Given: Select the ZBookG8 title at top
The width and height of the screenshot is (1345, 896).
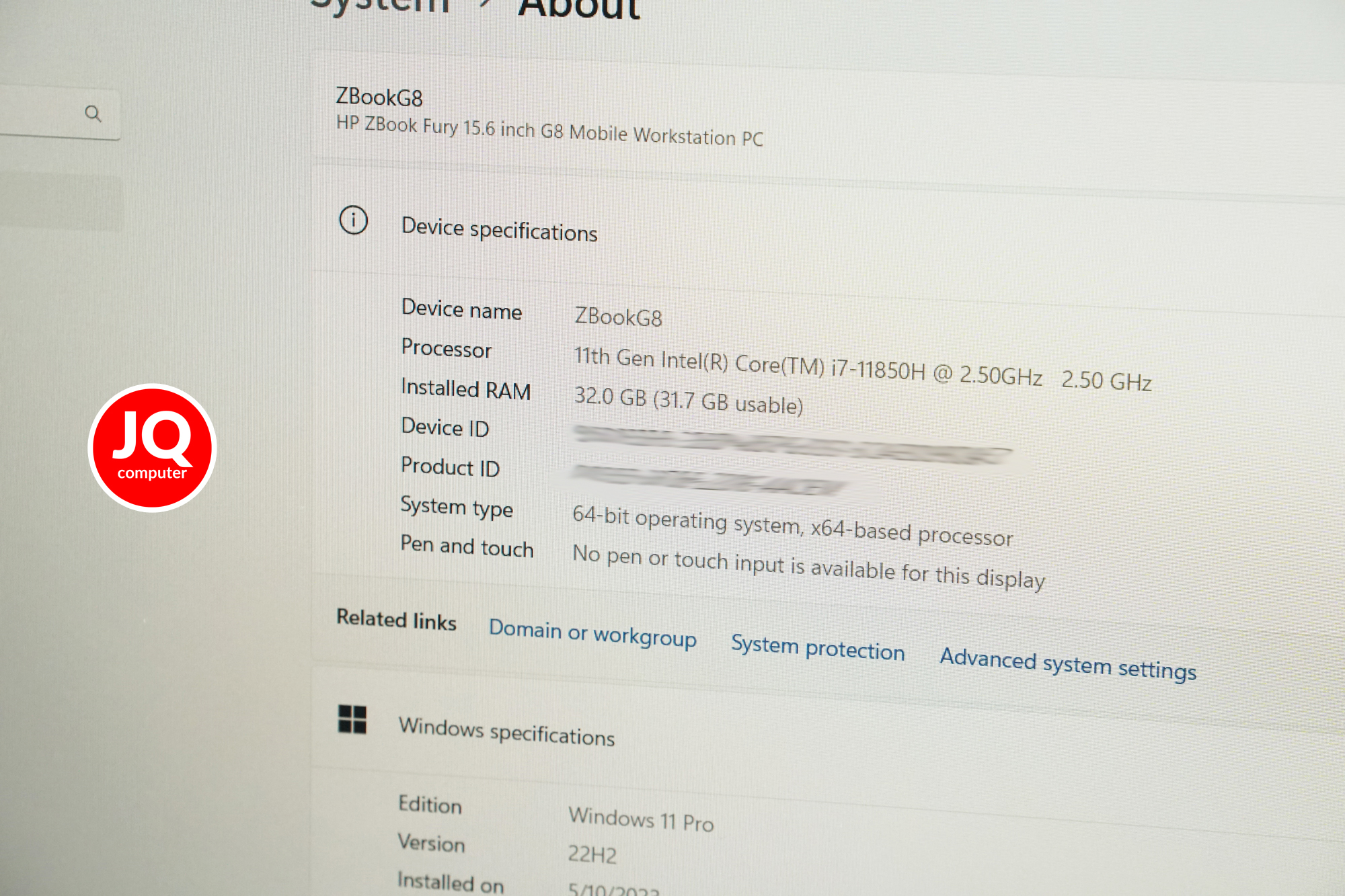Looking at the screenshot, I should coord(379,97).
